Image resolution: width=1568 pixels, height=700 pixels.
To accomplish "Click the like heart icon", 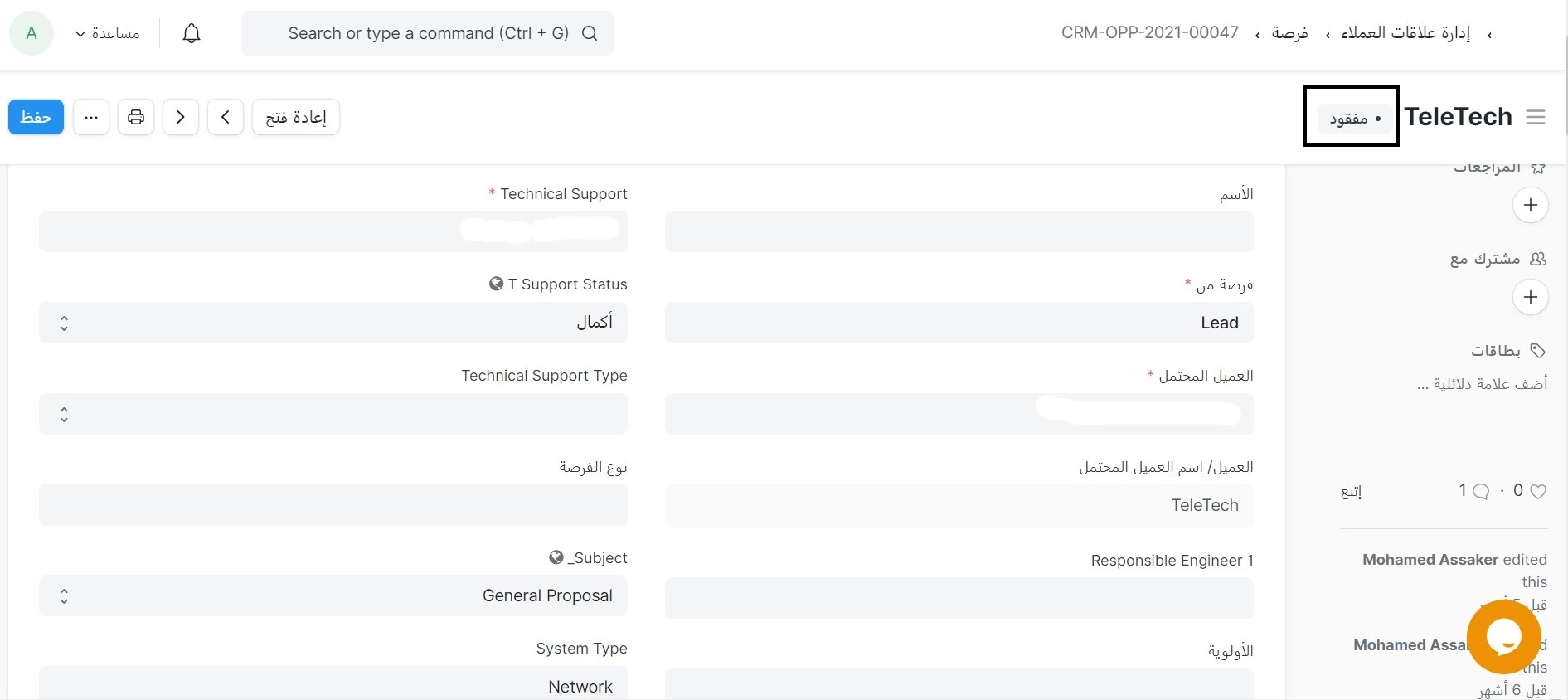I will click(1538, 491).
